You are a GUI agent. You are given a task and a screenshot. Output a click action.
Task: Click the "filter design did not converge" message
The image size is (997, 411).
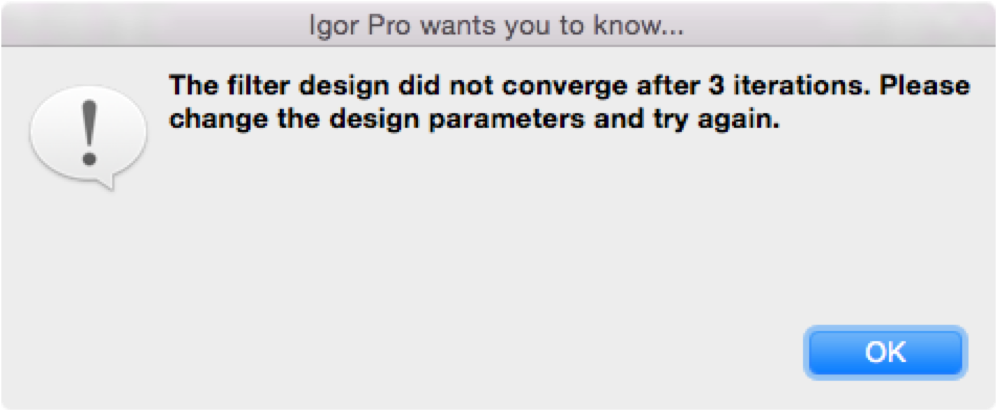[x=568, y=85]
